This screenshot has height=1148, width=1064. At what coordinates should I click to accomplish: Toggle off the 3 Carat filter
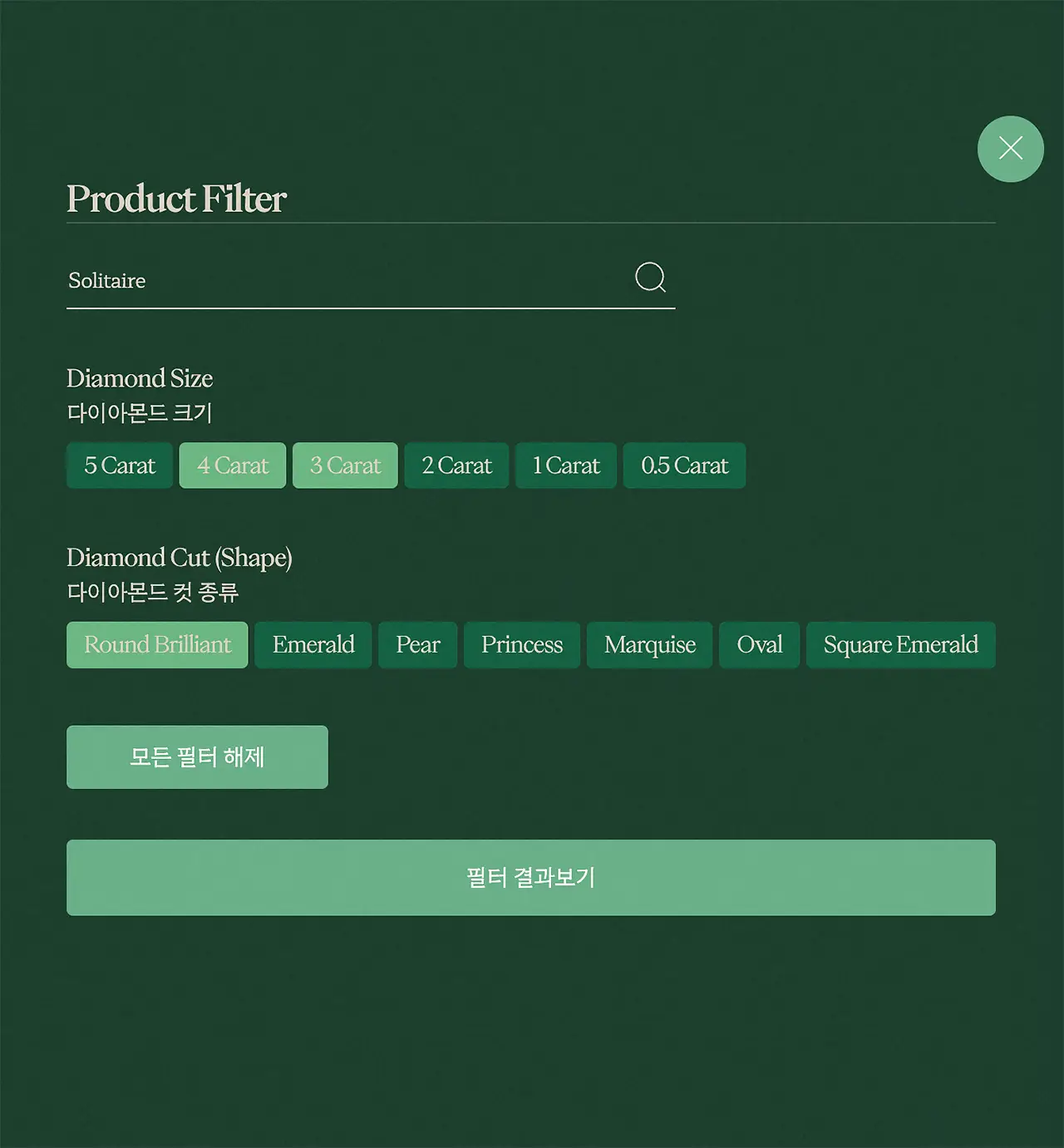click(x=345, y=466)
